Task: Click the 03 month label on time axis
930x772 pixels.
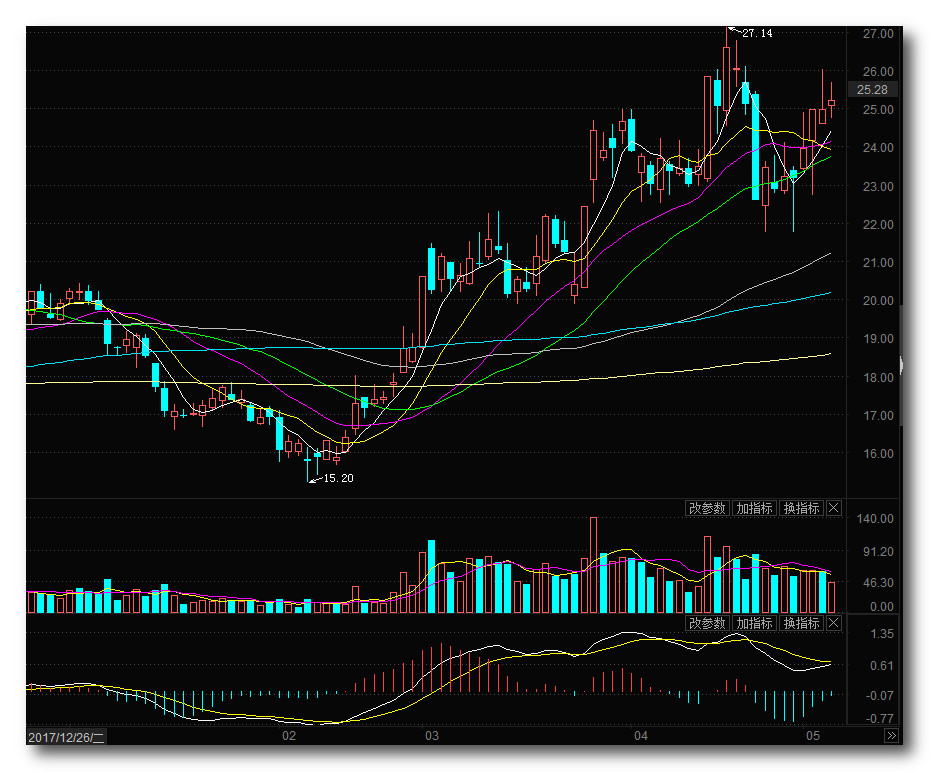Action: pyautogui.click(x=432, y=737)
